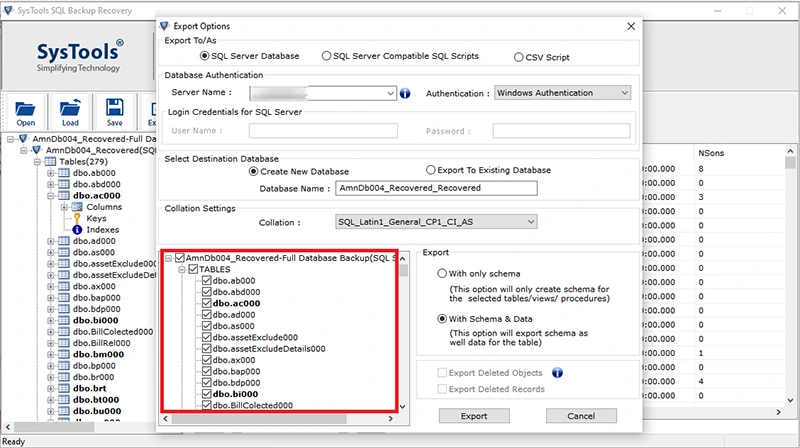Screen dimensions: 800x448
Task: Select dbo.assetExcludeDetails000 in export tree
Action: [269, 349]
